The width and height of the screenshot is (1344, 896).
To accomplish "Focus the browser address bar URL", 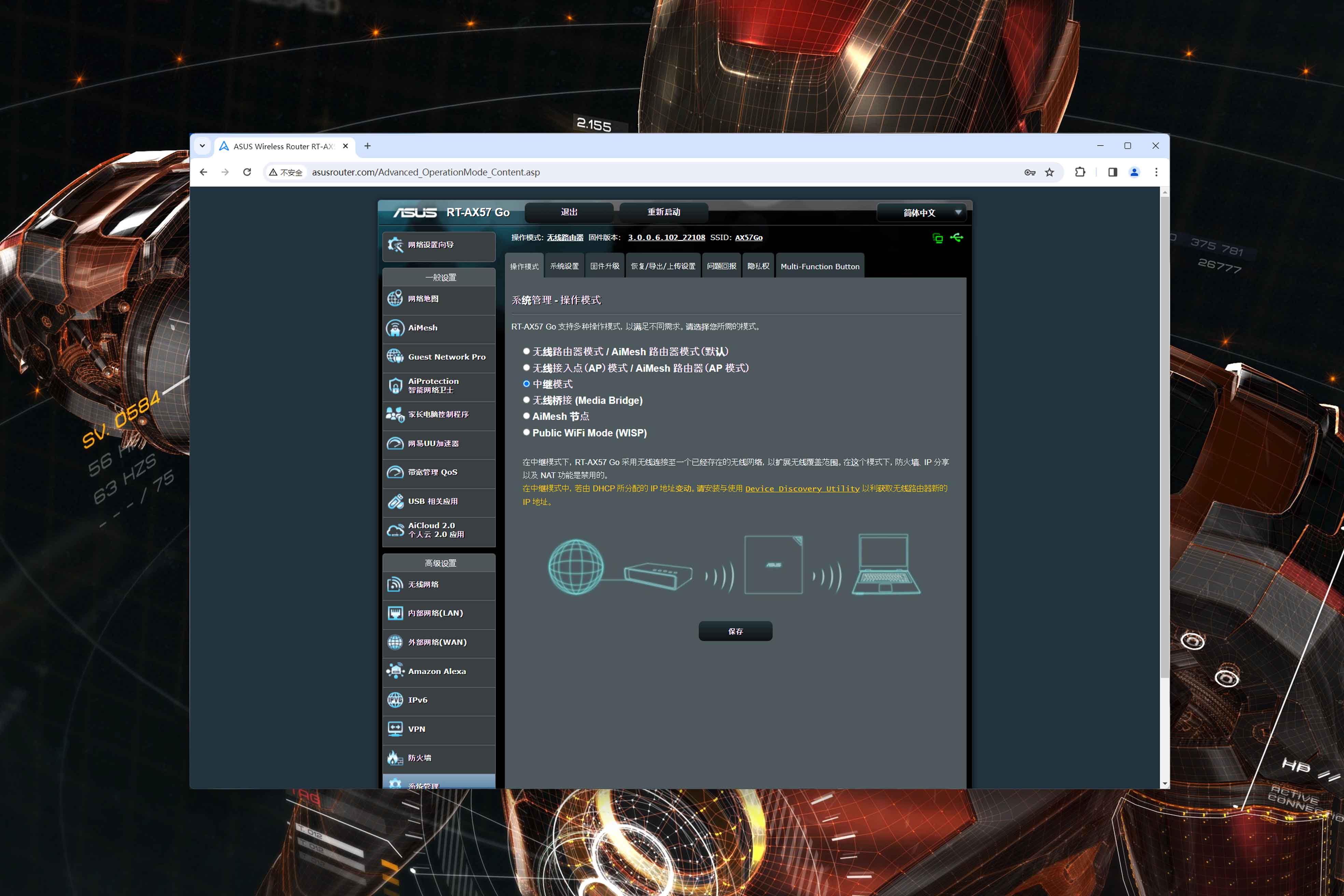I will coord(426,172).
